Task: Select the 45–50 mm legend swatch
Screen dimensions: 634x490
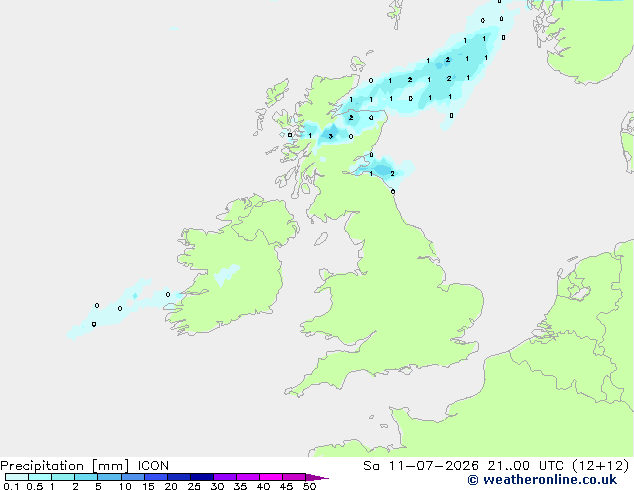Action: [294, 477]
